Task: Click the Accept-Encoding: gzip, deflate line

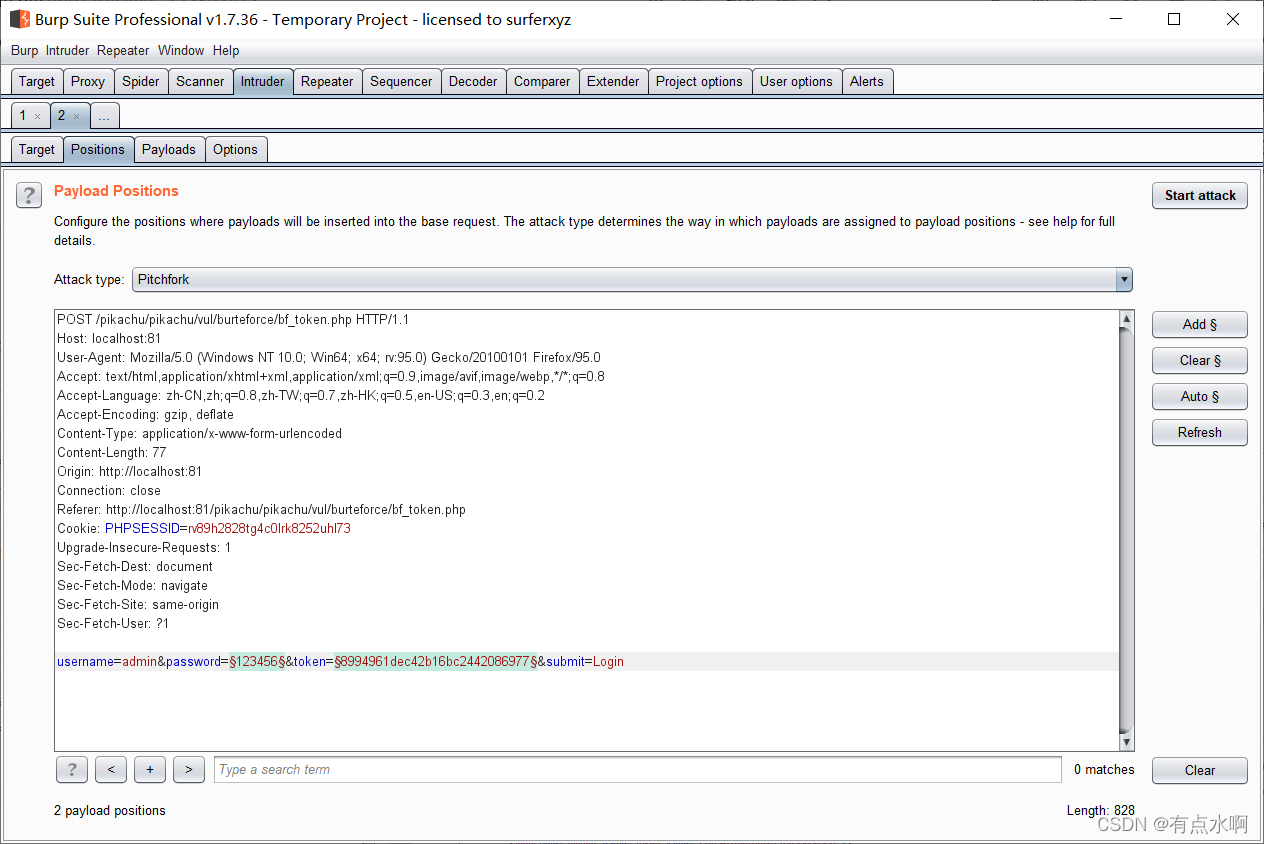Action: pos(145,415)
